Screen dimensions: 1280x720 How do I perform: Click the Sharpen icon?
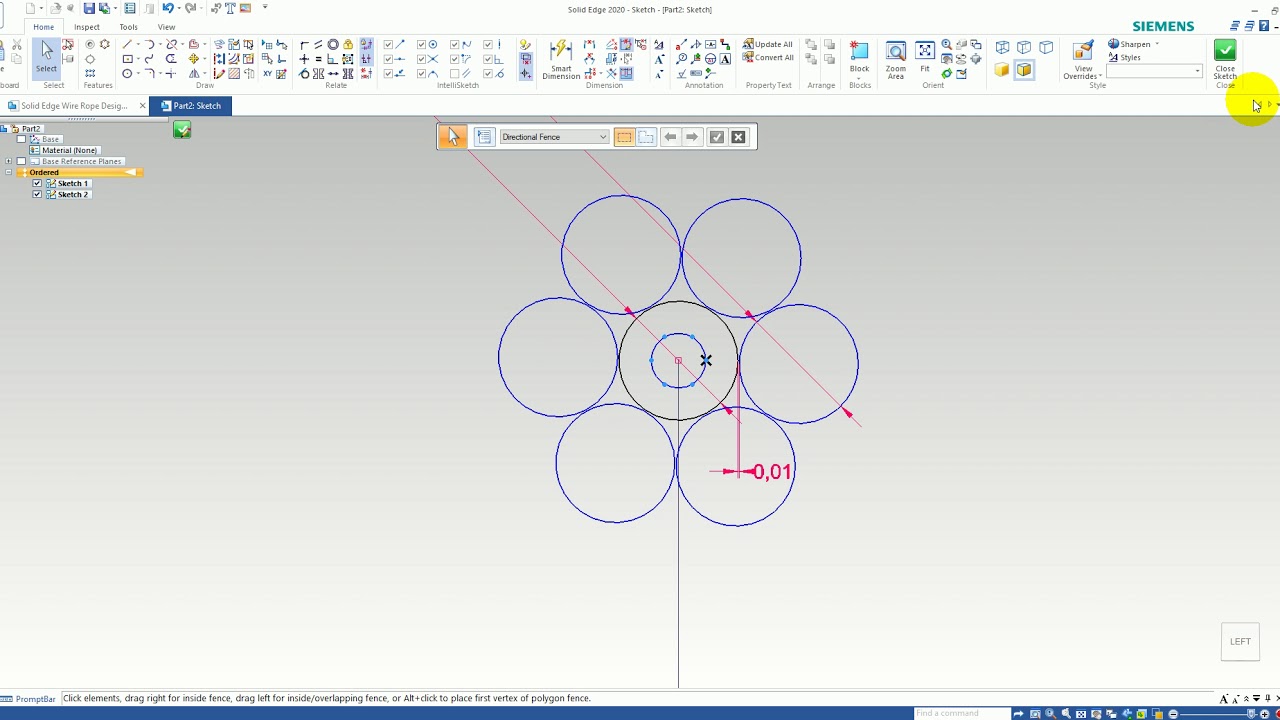pyautogui.click(x=1114, y=44)
